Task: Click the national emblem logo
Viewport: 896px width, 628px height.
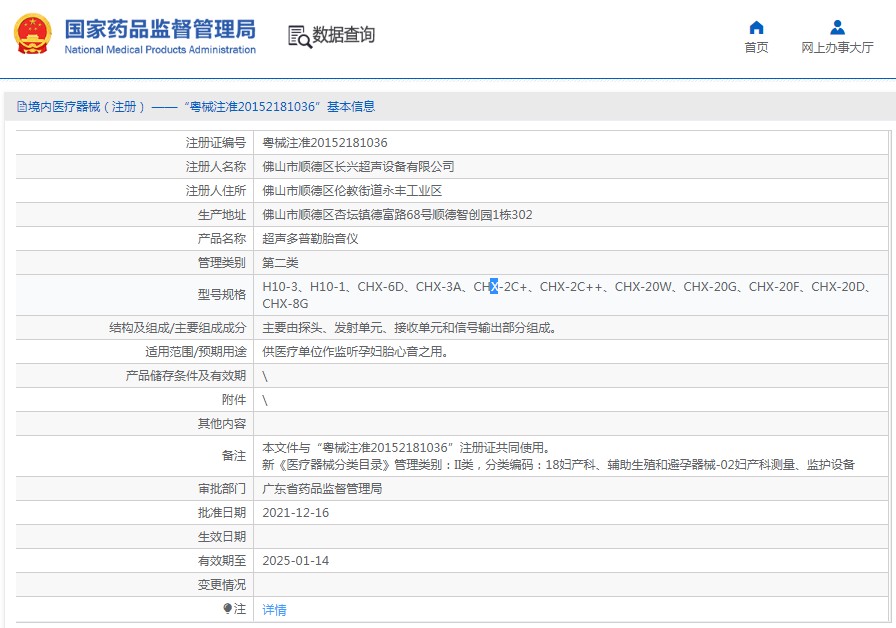Action: click(33, 34)
